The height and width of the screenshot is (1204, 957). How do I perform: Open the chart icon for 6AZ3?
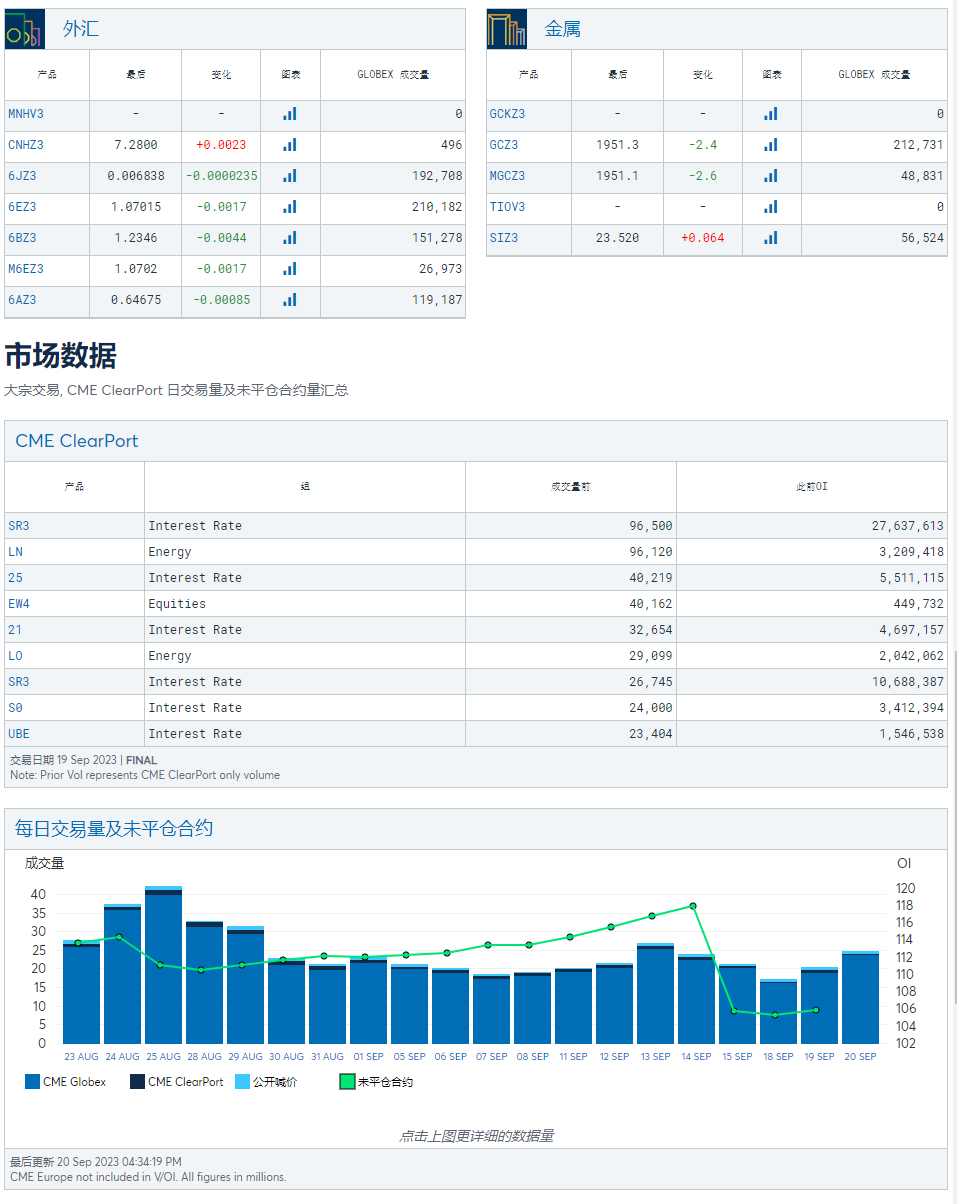click(290, 300)
